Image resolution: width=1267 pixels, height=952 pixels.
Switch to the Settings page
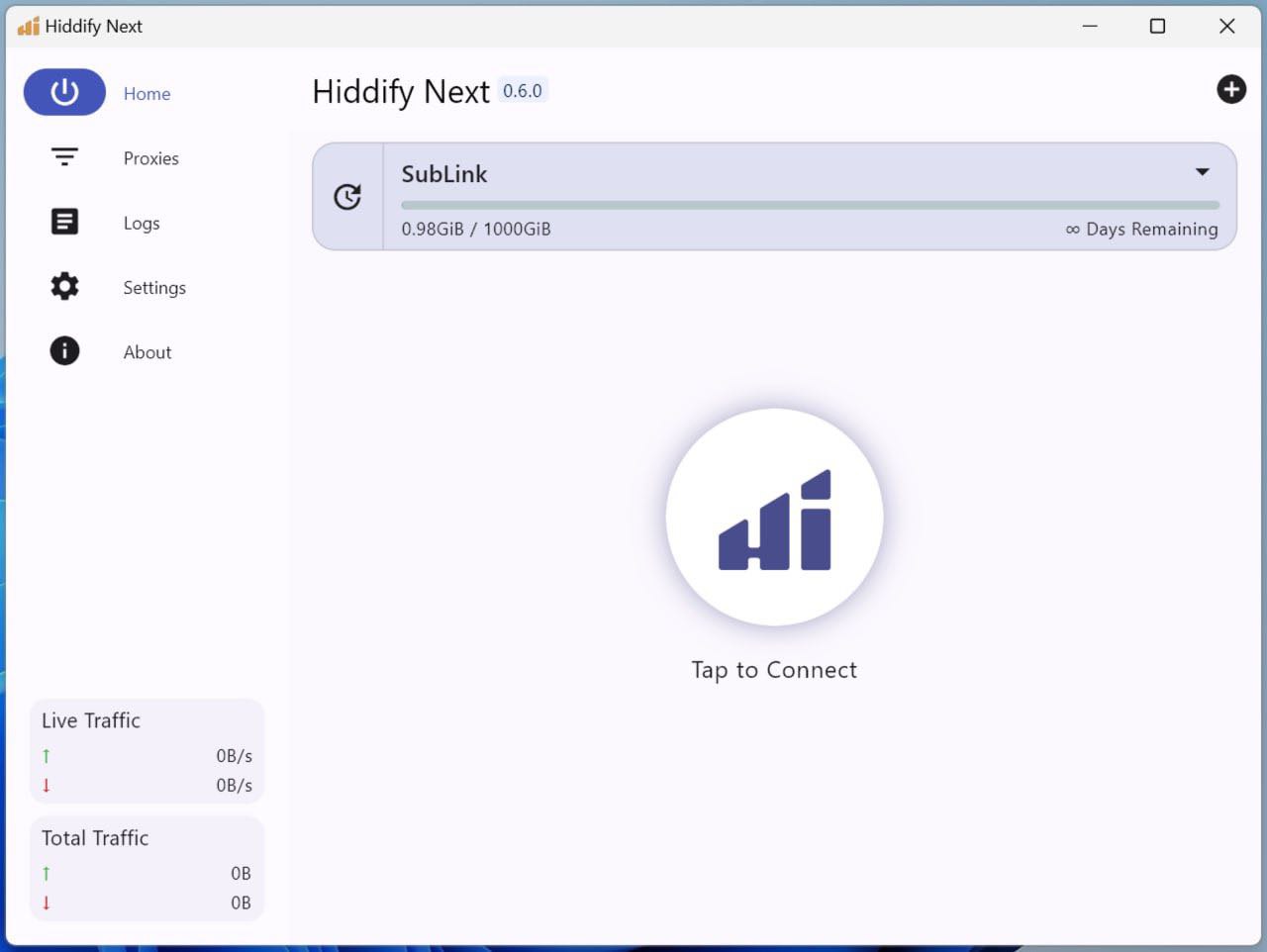[154, 287]
